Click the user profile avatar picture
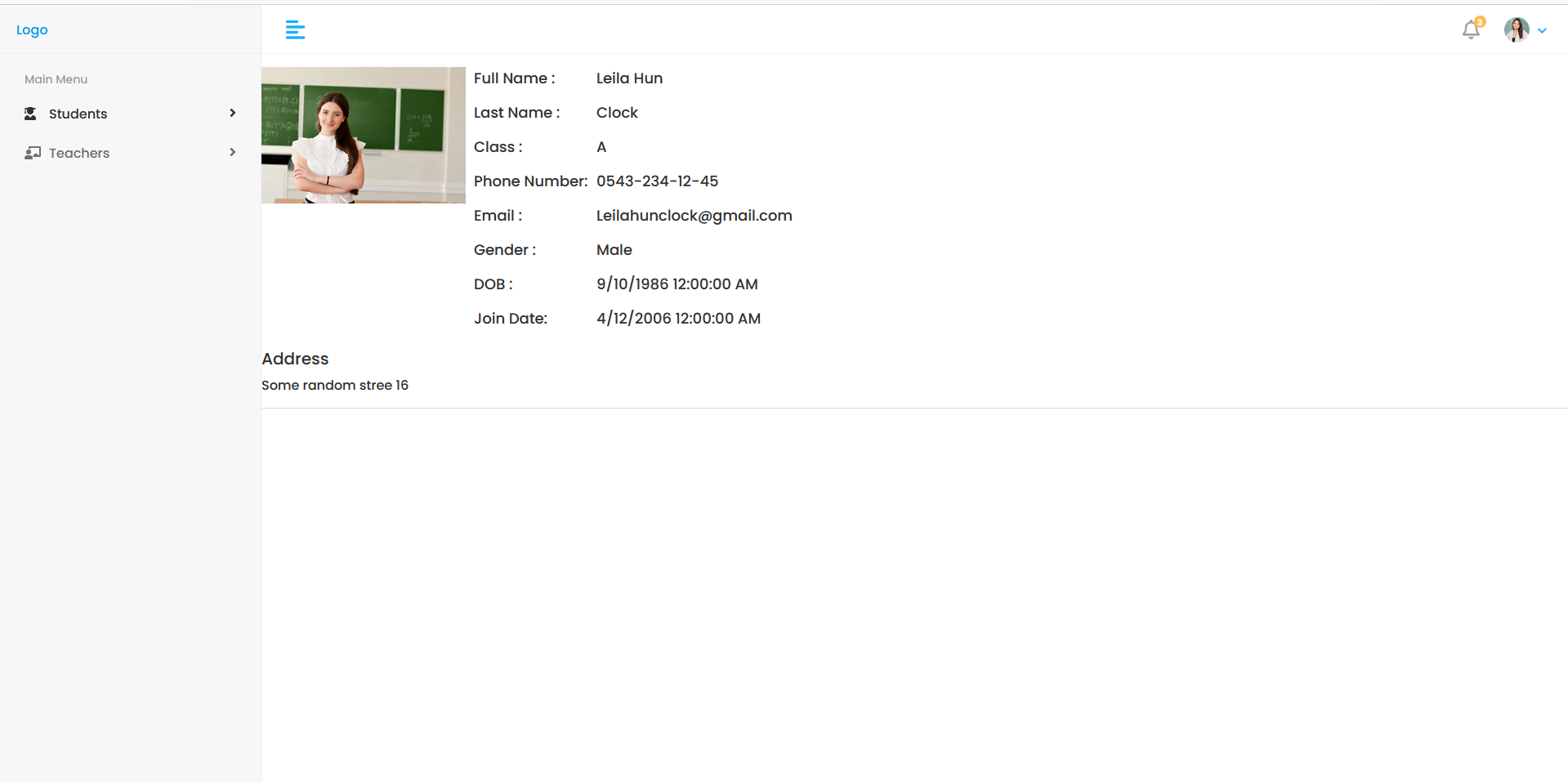 coord(1516,29)
